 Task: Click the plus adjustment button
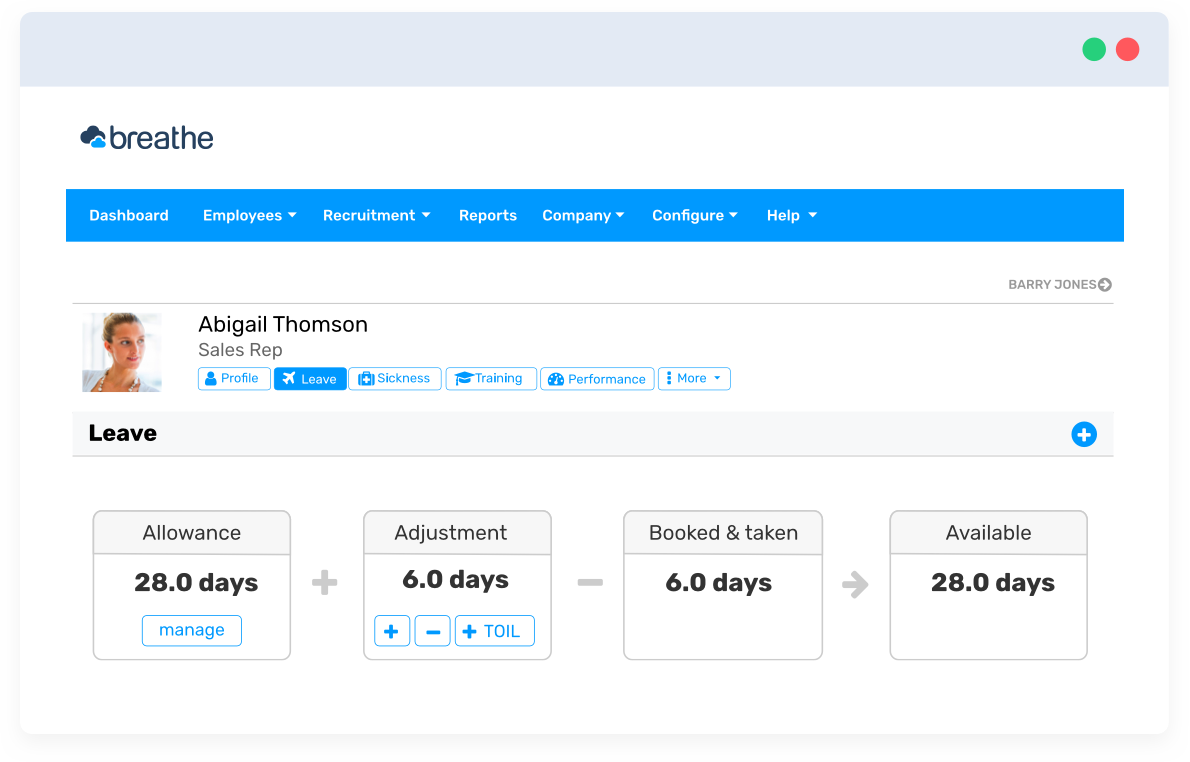(x=392, y=632)
